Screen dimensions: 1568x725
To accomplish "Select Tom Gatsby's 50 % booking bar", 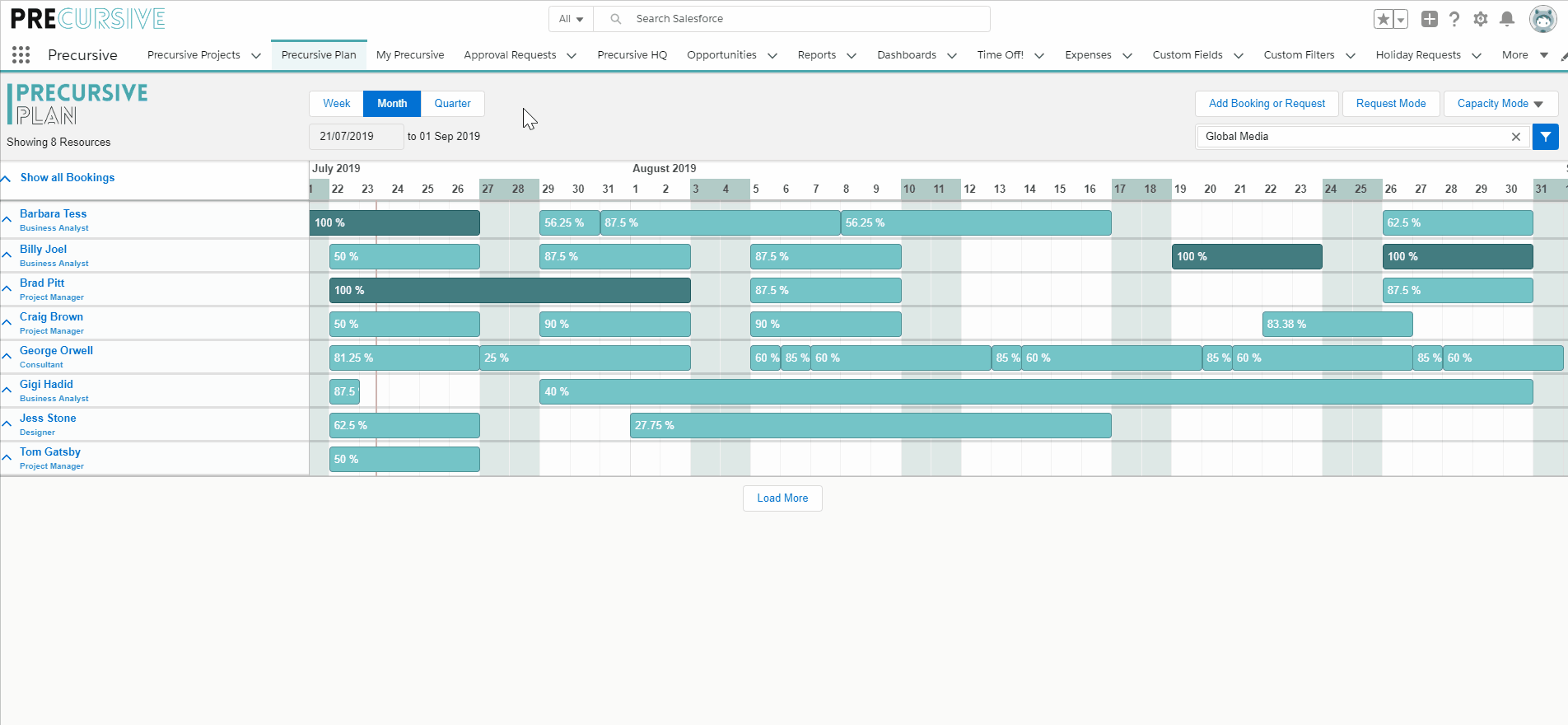I will (404, 460).
